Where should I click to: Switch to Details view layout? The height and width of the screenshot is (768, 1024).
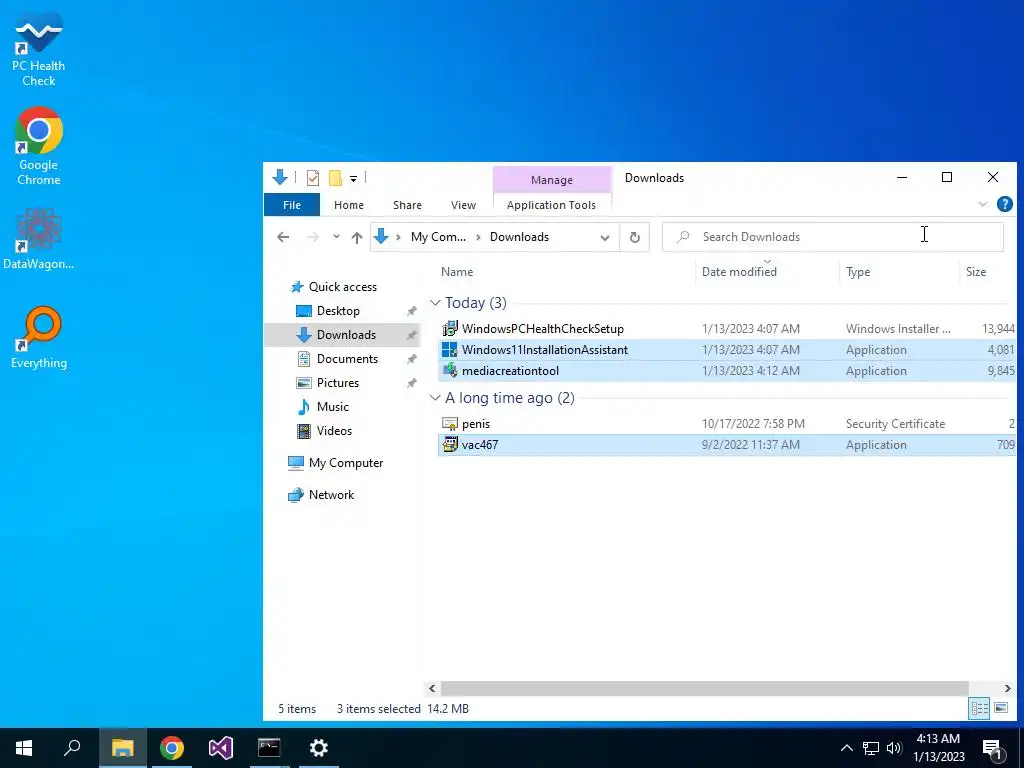pyautogui.click(x=979, y=708)
